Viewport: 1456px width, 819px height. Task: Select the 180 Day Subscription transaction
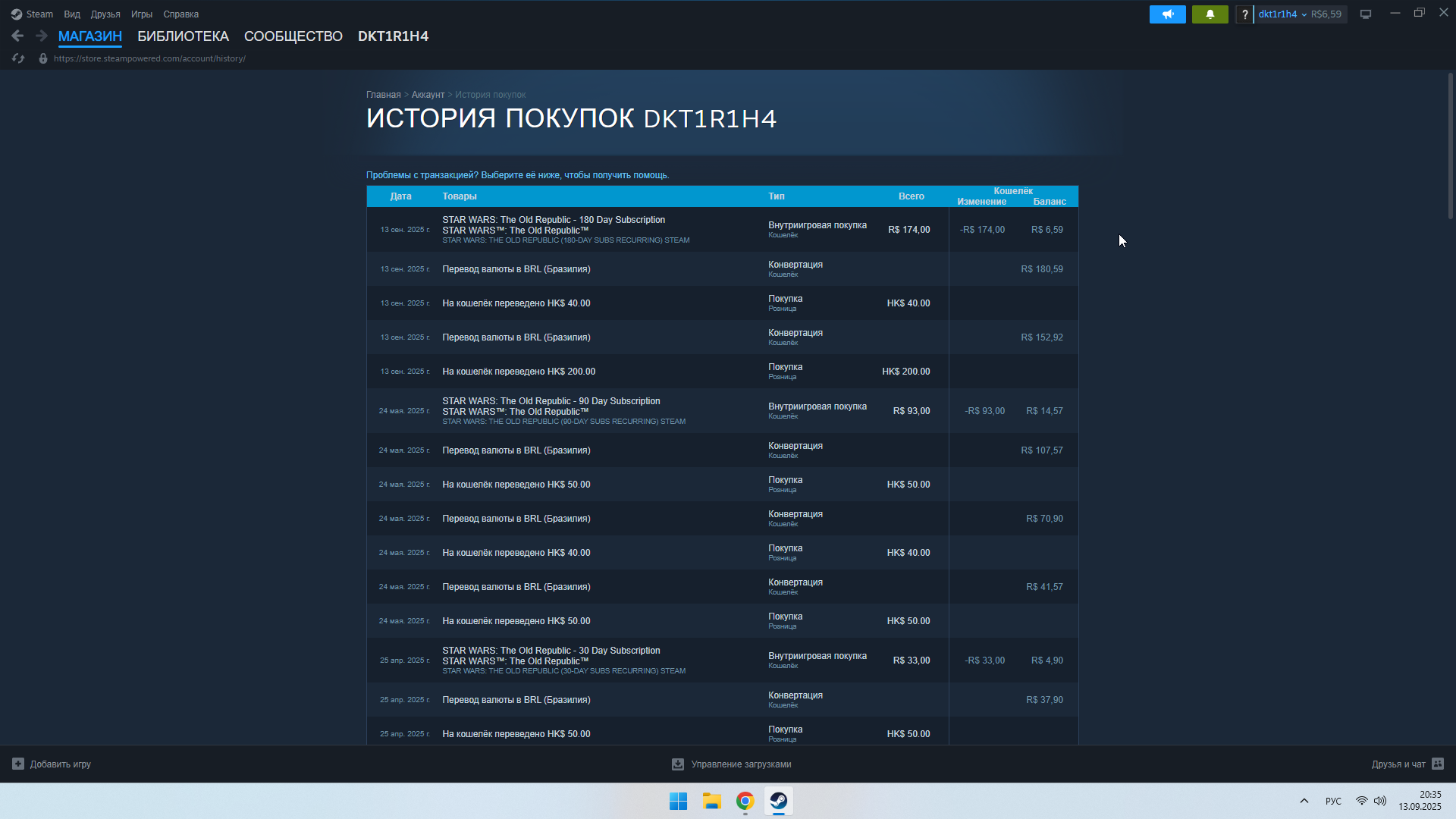coord(722,230)
